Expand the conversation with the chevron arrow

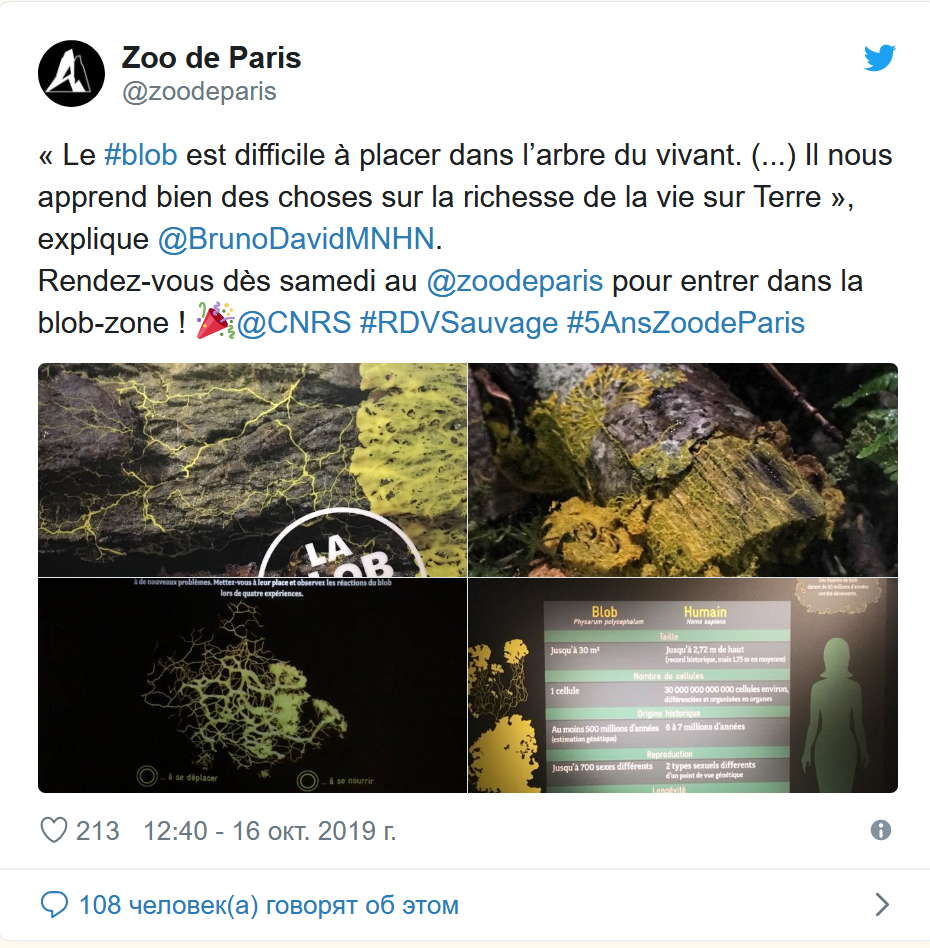[882, 904]
